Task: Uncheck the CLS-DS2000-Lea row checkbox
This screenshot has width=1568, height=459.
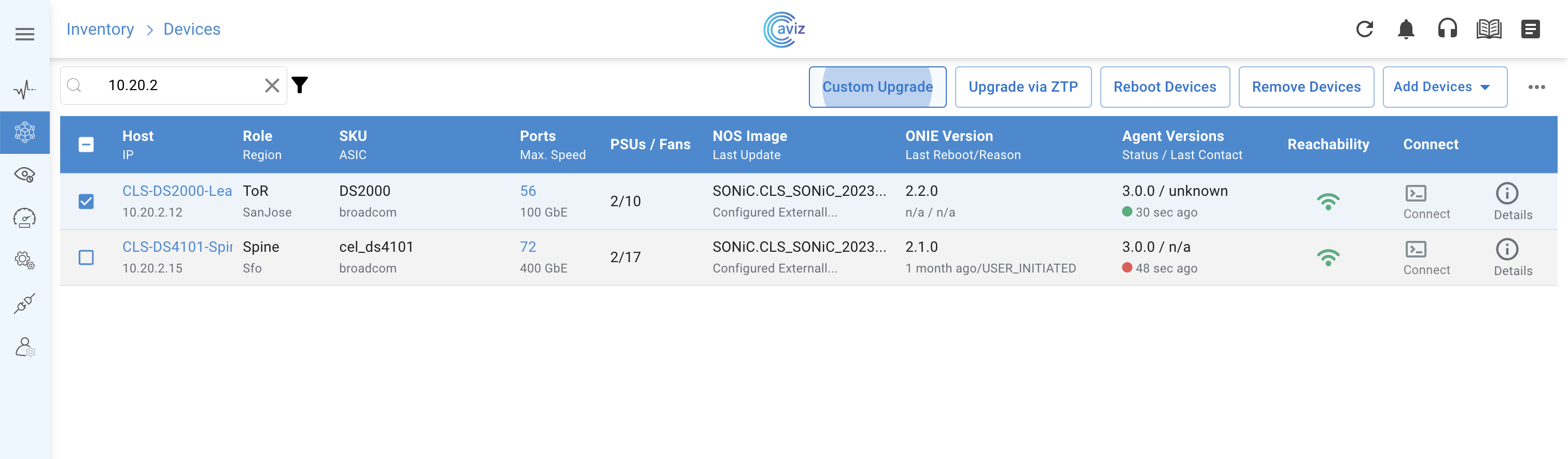Action: point(87,201)
